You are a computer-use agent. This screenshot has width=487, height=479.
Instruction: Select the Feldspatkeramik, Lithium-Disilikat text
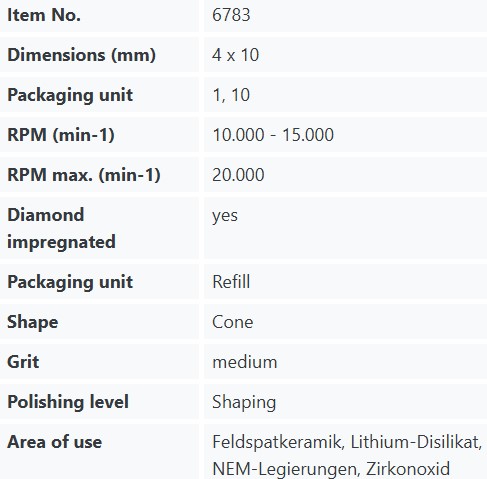(347, 442)
